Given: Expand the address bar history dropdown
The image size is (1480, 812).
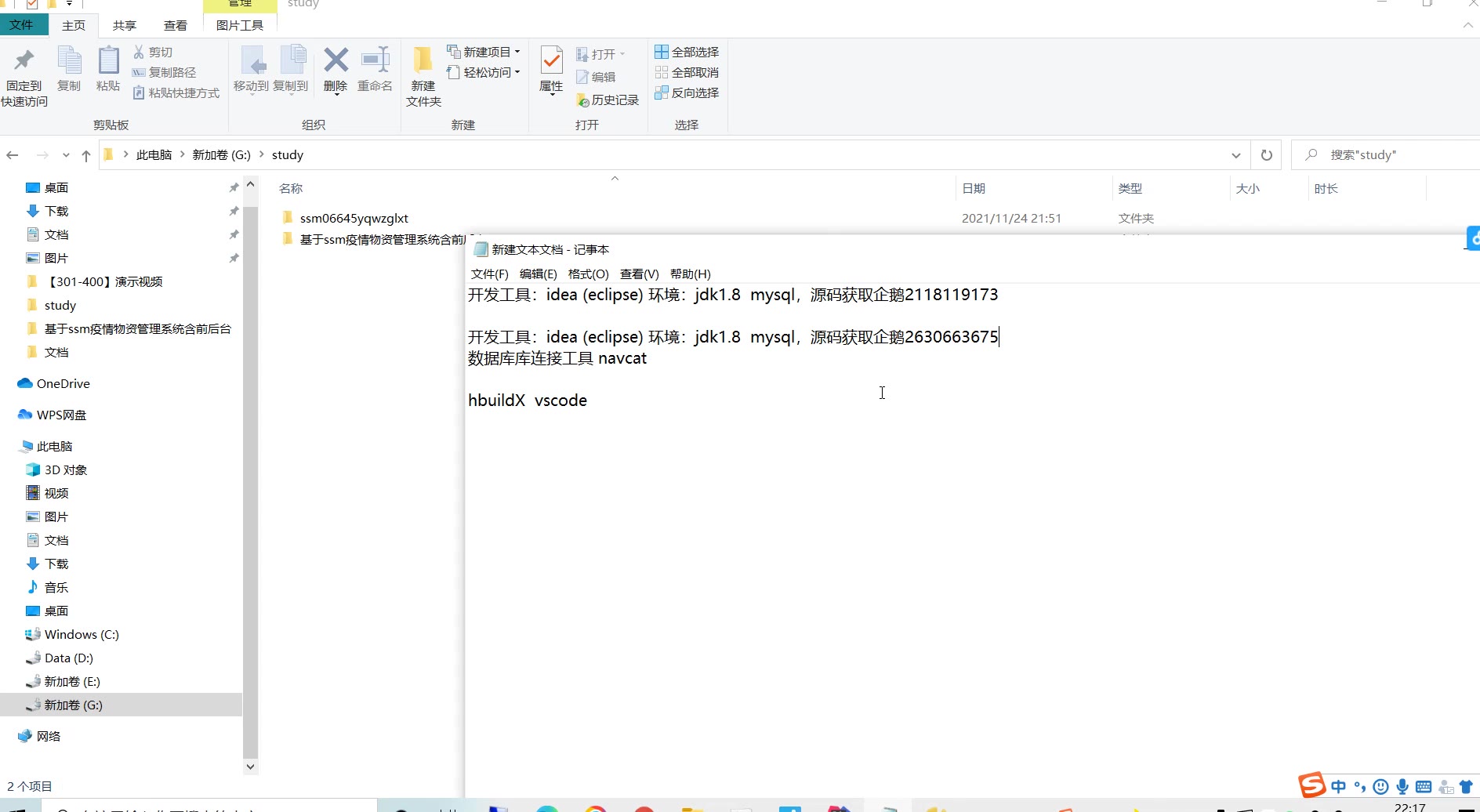Looking at the screenshot, I should [1235, 155].
